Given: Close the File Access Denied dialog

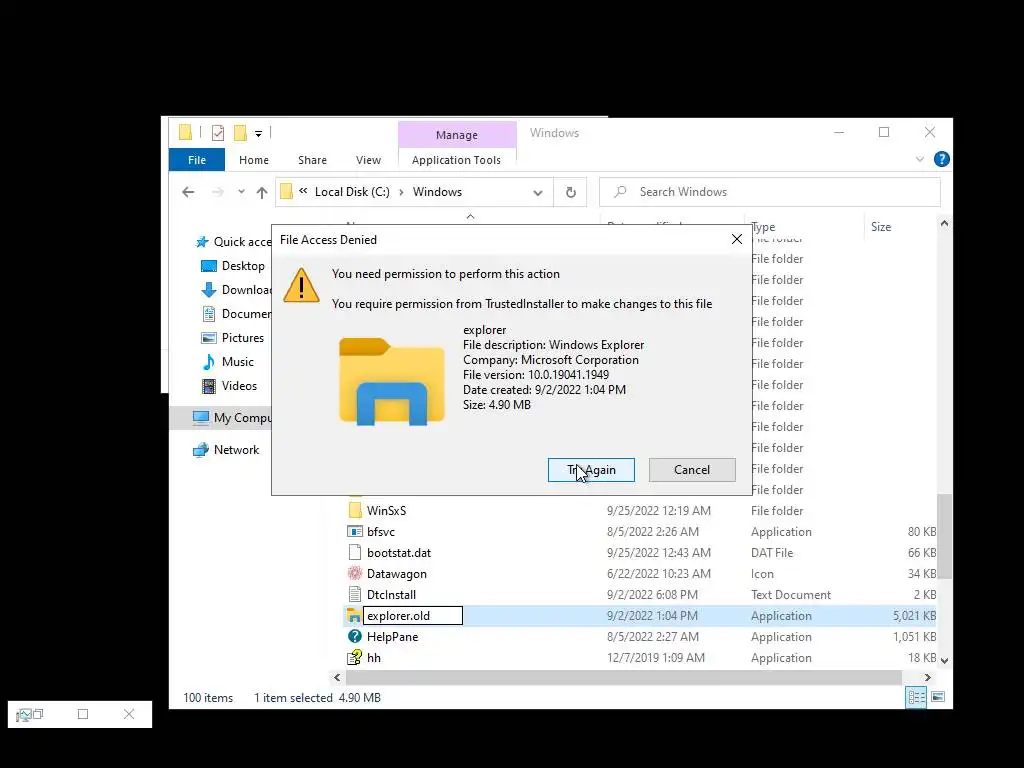Looking at the screenshot, I should 737,239.
